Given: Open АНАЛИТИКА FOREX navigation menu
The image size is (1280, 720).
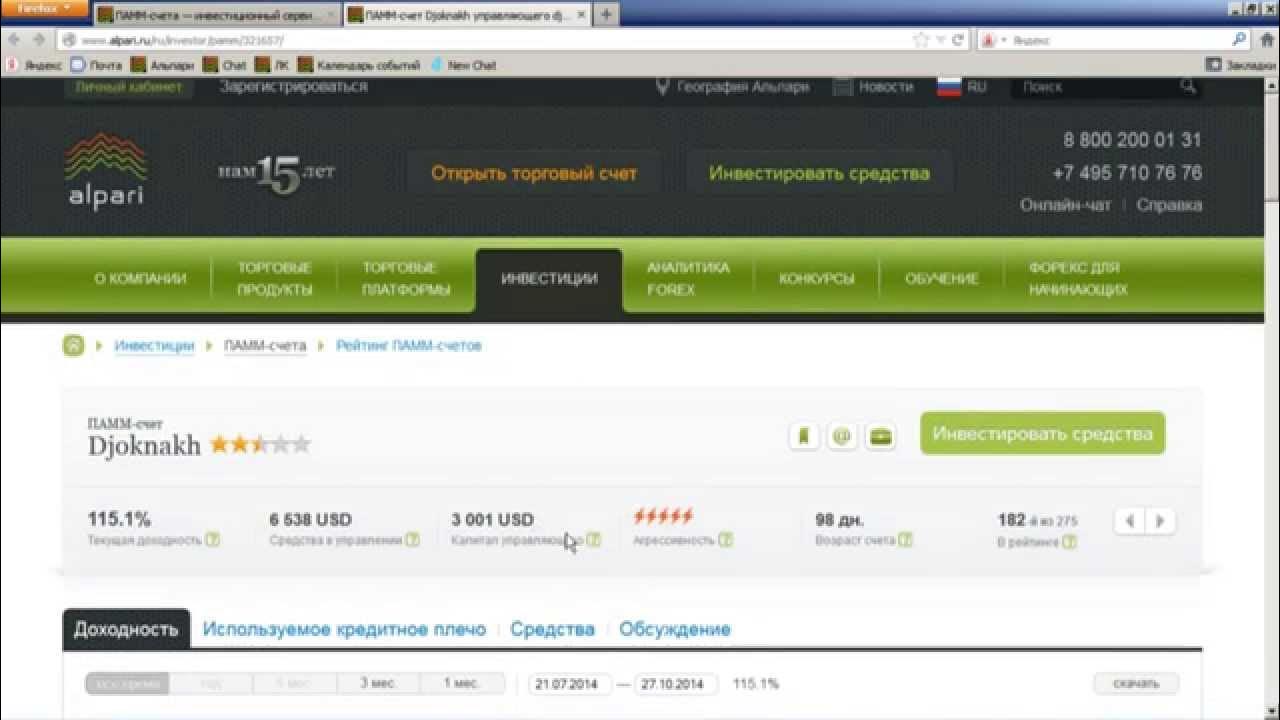Looking at the screenshot, I should tap(688, 279).
